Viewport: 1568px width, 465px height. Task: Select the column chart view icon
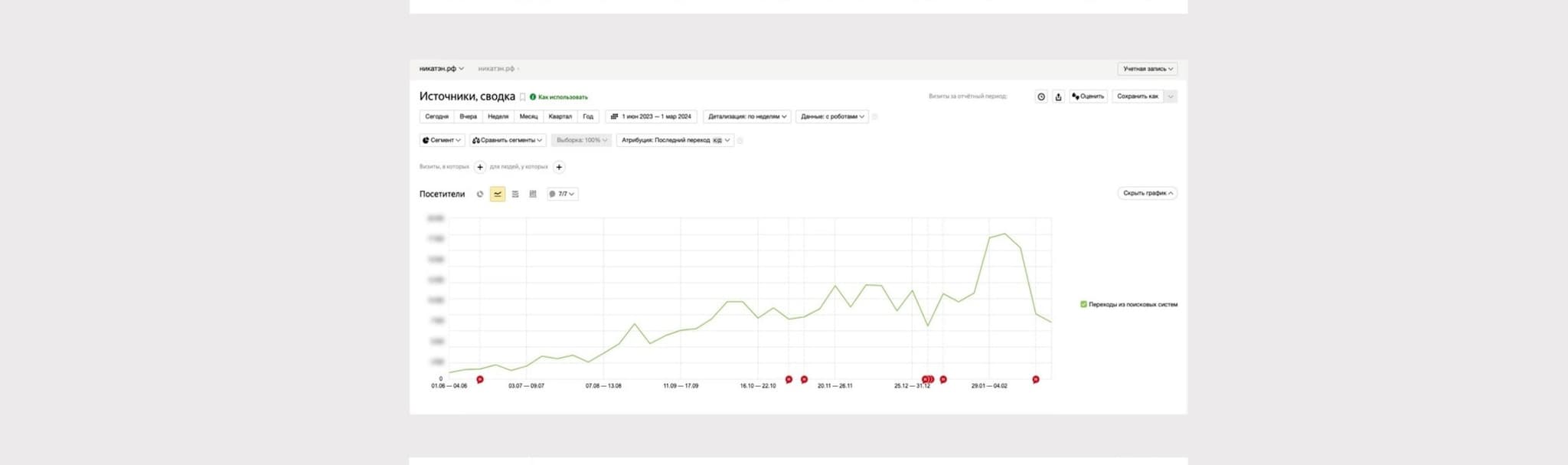coord(533,195)
